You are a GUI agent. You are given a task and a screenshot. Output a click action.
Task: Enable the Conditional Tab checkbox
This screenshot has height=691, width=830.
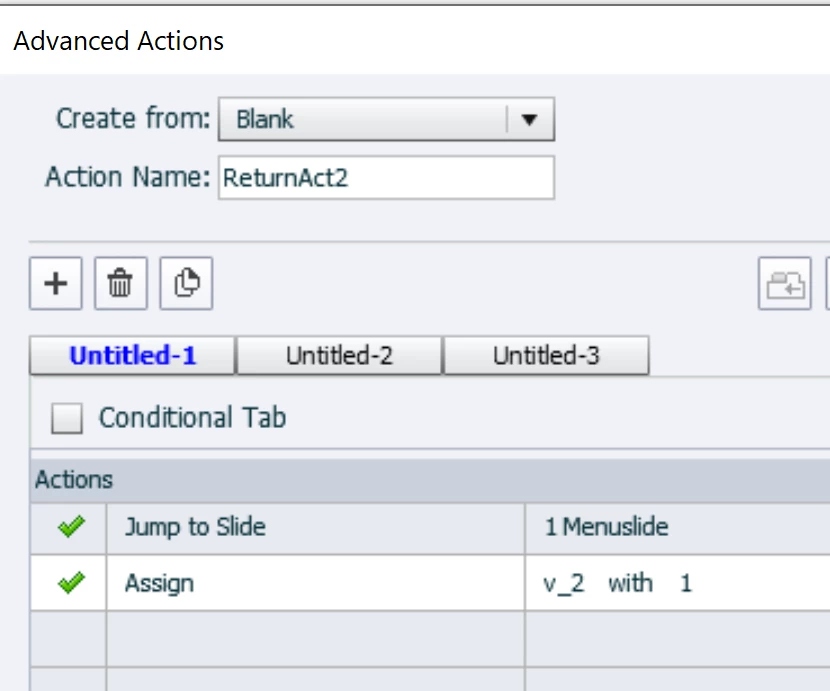(67, 418)
